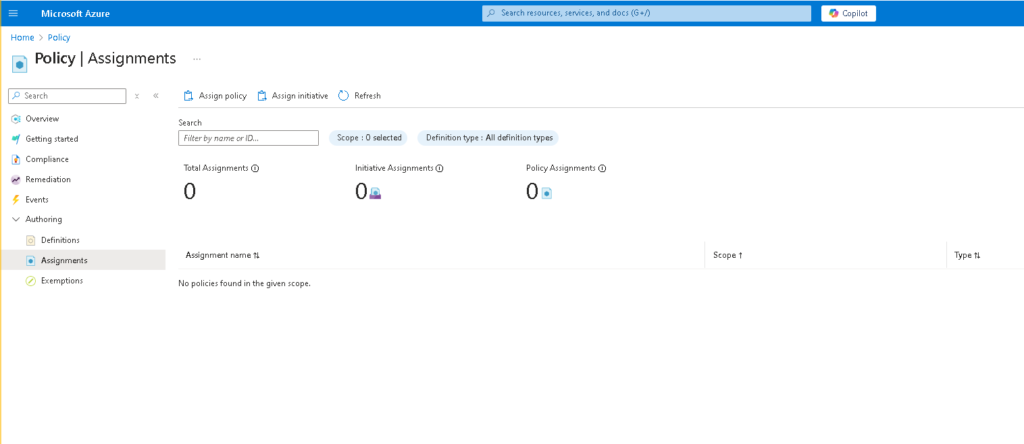Click the Assignments icon in the sidebar

pos(29,261)
